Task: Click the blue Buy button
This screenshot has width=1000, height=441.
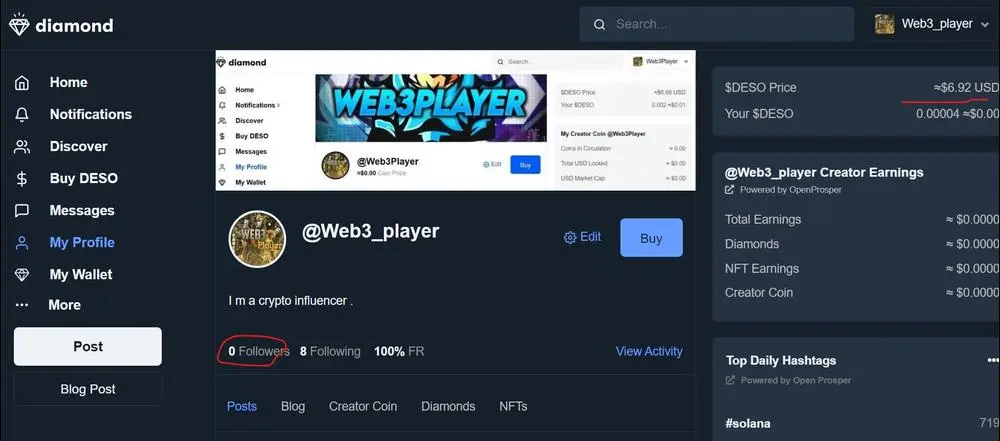Action: [x=651, y=238]
